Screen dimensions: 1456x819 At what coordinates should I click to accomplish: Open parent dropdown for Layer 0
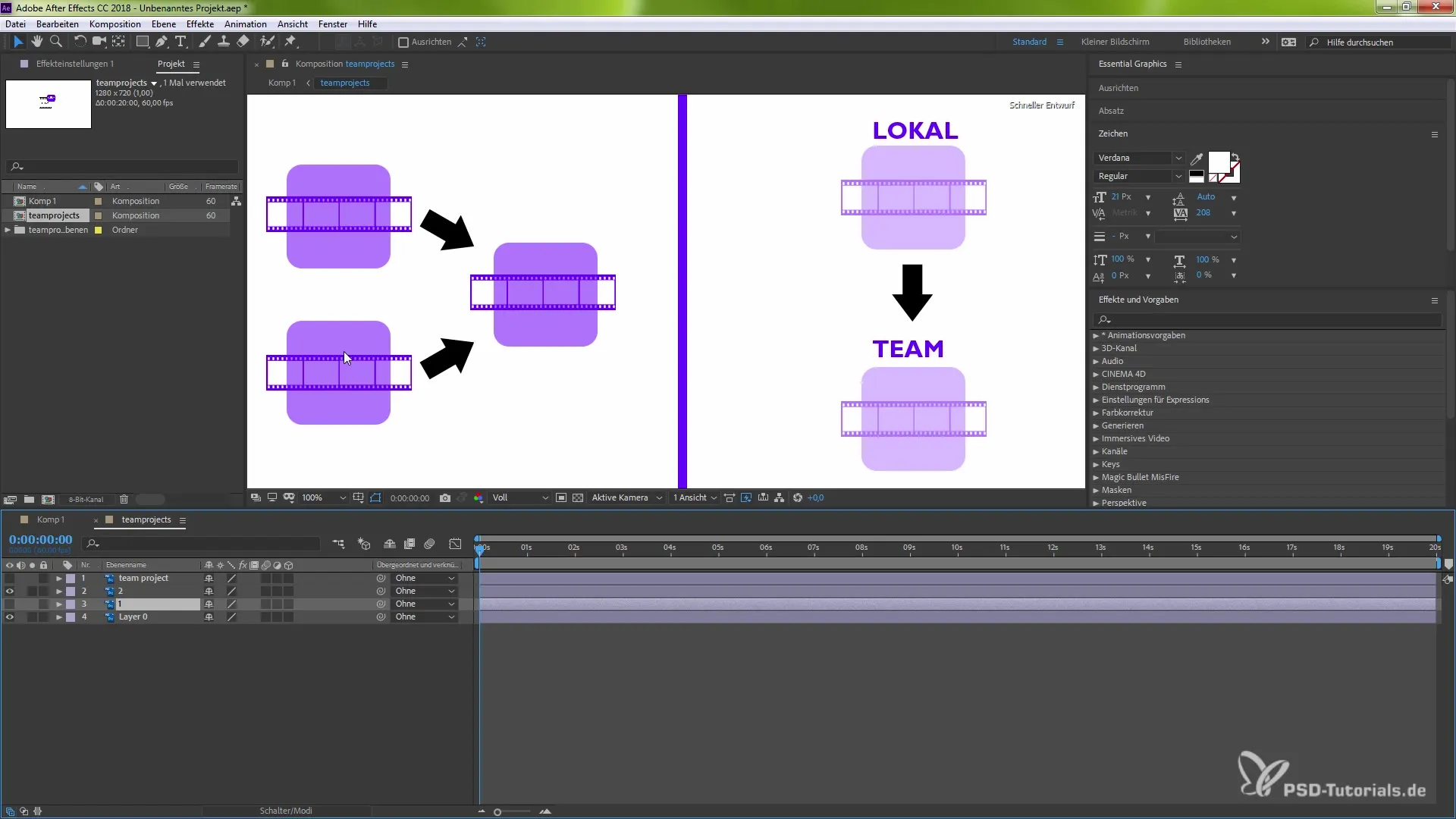(x=425, y=617)
